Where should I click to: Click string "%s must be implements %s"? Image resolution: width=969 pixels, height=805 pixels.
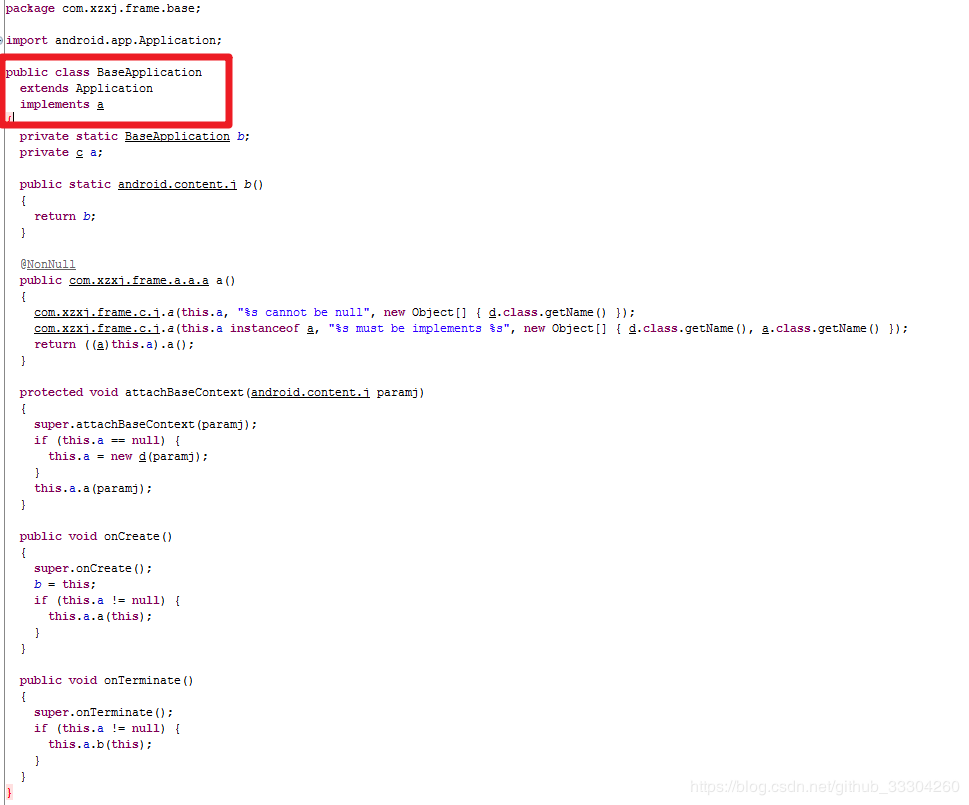coord(420,329)
